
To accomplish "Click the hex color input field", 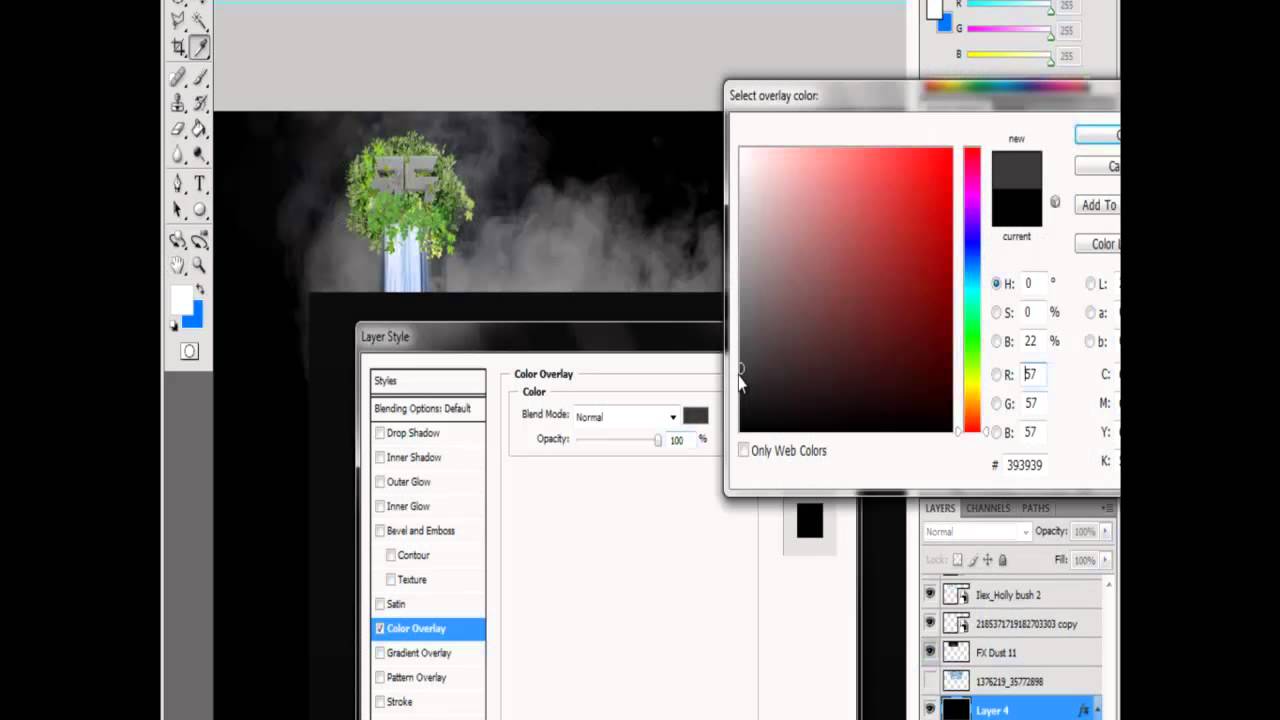I will coord(1027,465).
